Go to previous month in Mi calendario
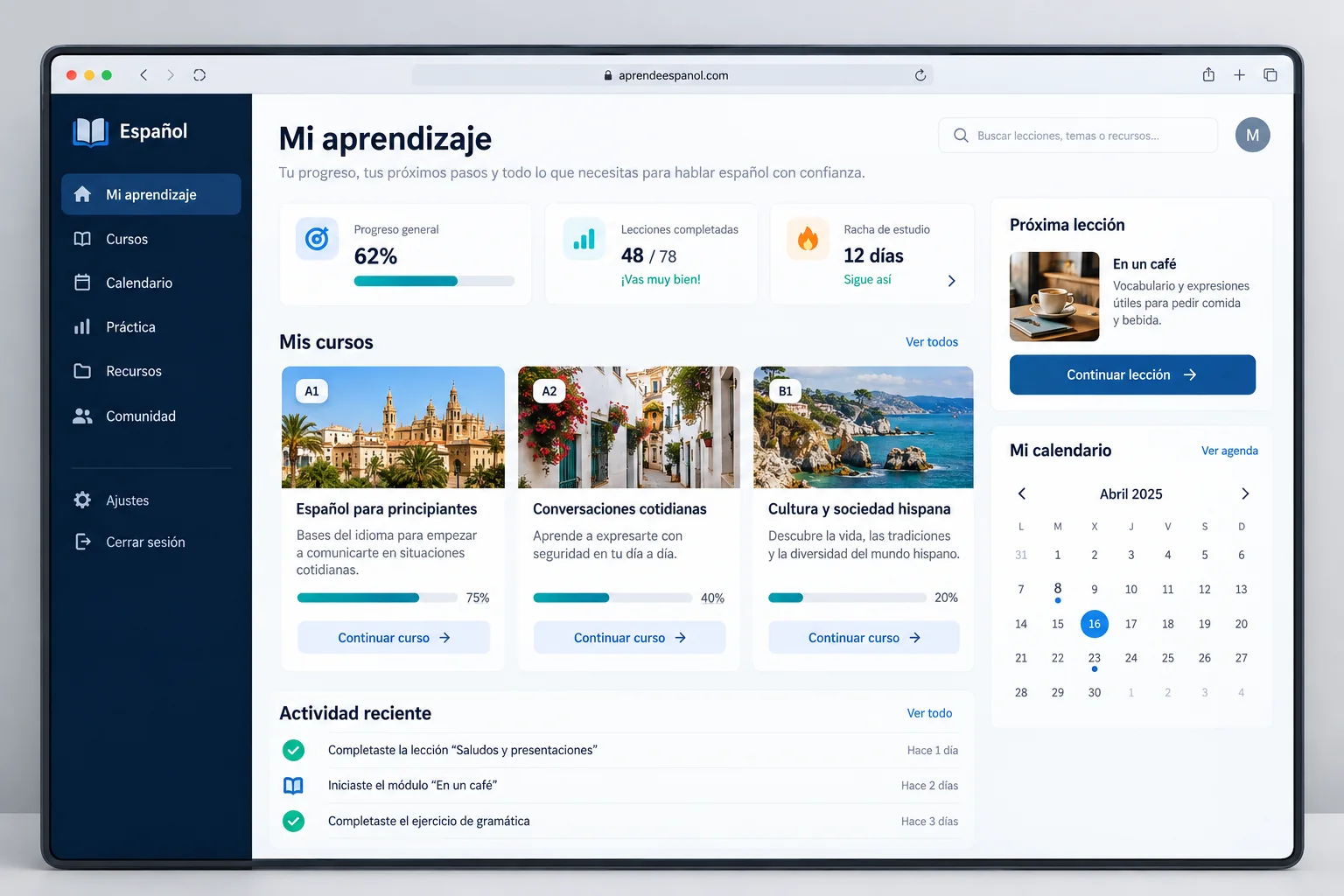Image resolution: width=1344 pixels, height=896 pixels. click(x=1021, y=493)
